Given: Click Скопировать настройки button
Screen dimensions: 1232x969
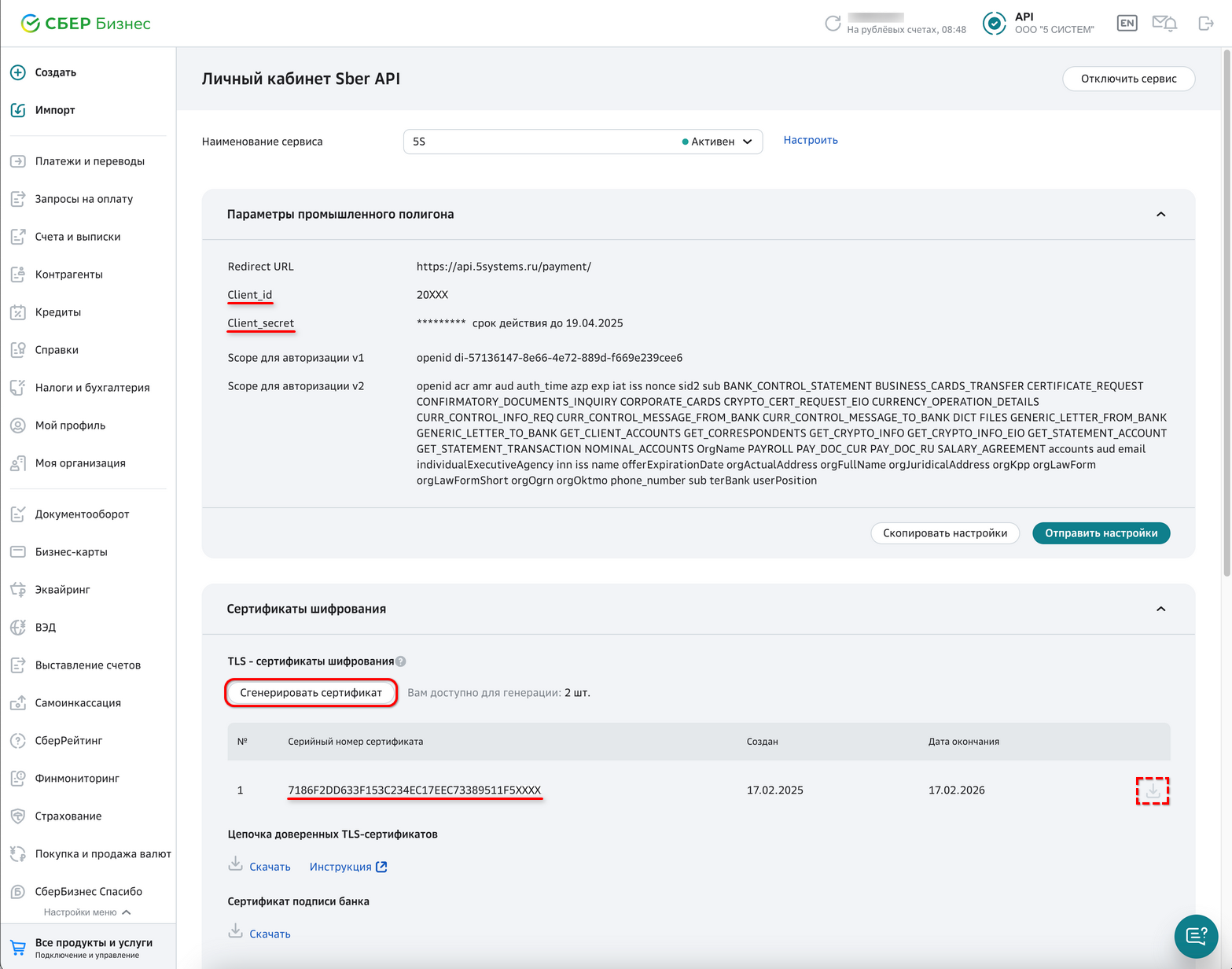Looking at the screenshot, I should pyautogui.click(x=945, y=533).
